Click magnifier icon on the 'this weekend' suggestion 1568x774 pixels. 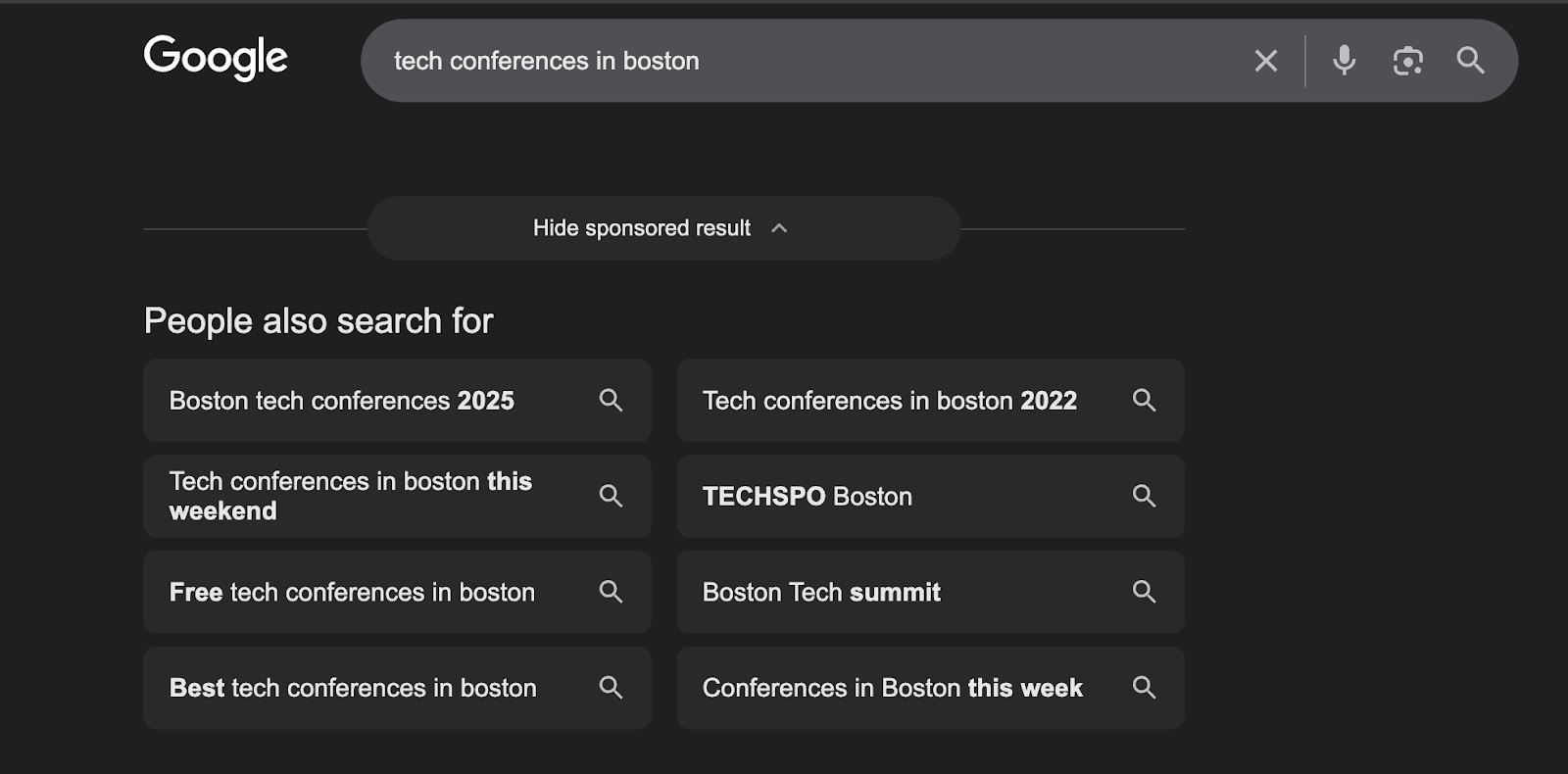[x=611, y=496]
